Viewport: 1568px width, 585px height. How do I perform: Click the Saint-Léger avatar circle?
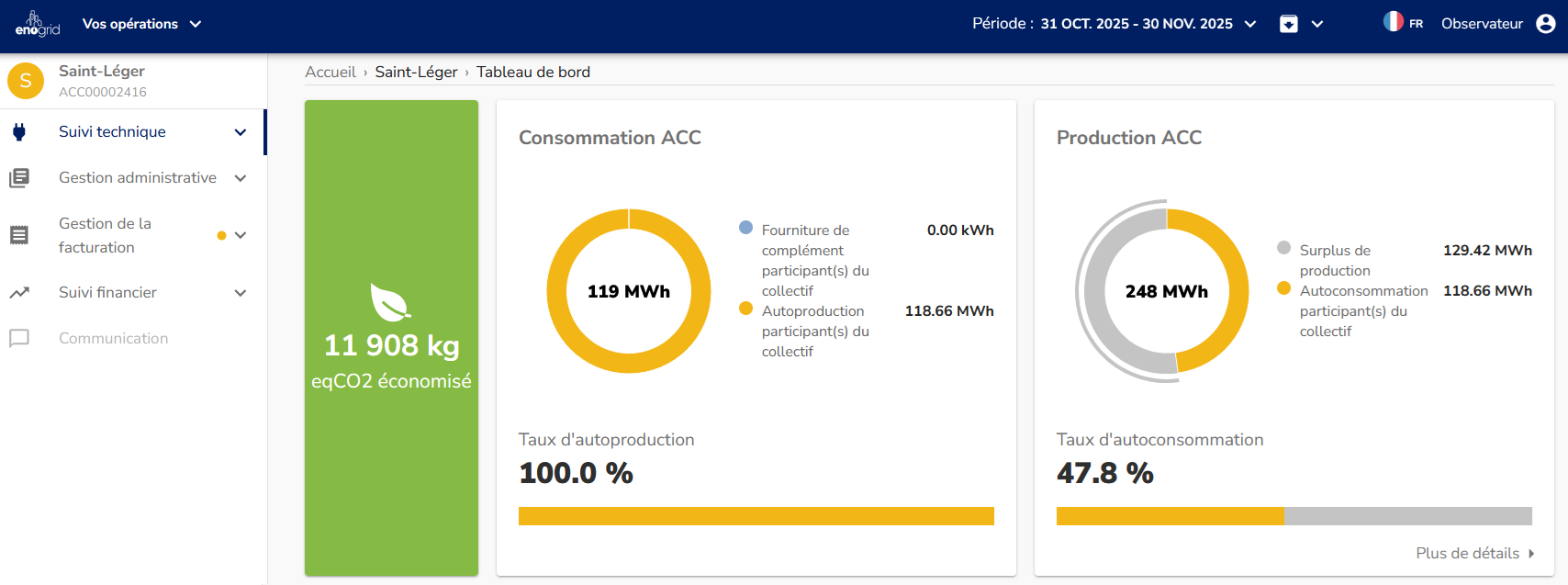pyautogui.click(x=26, y=81)
